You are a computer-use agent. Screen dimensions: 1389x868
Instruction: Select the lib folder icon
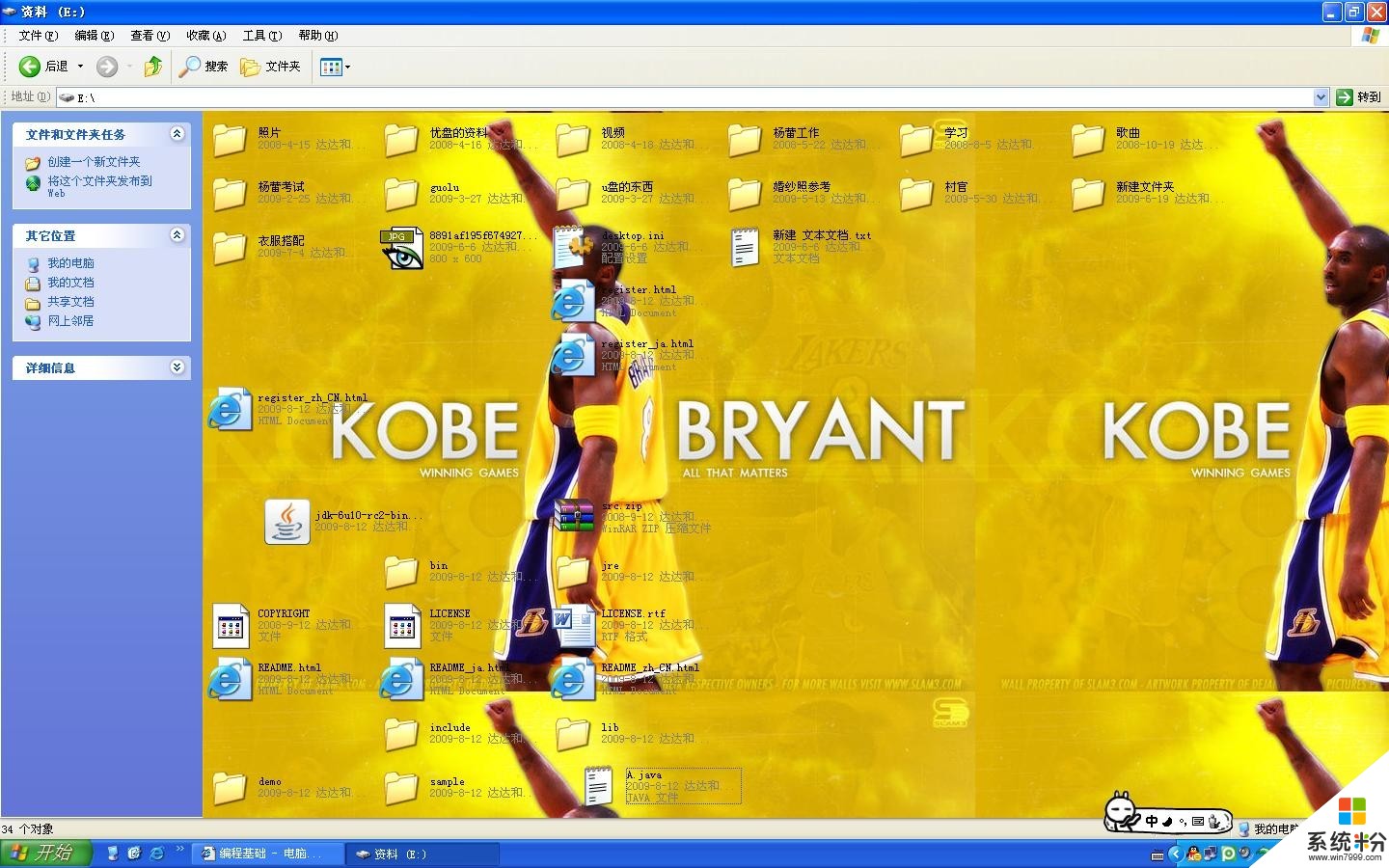pos(573,734)
